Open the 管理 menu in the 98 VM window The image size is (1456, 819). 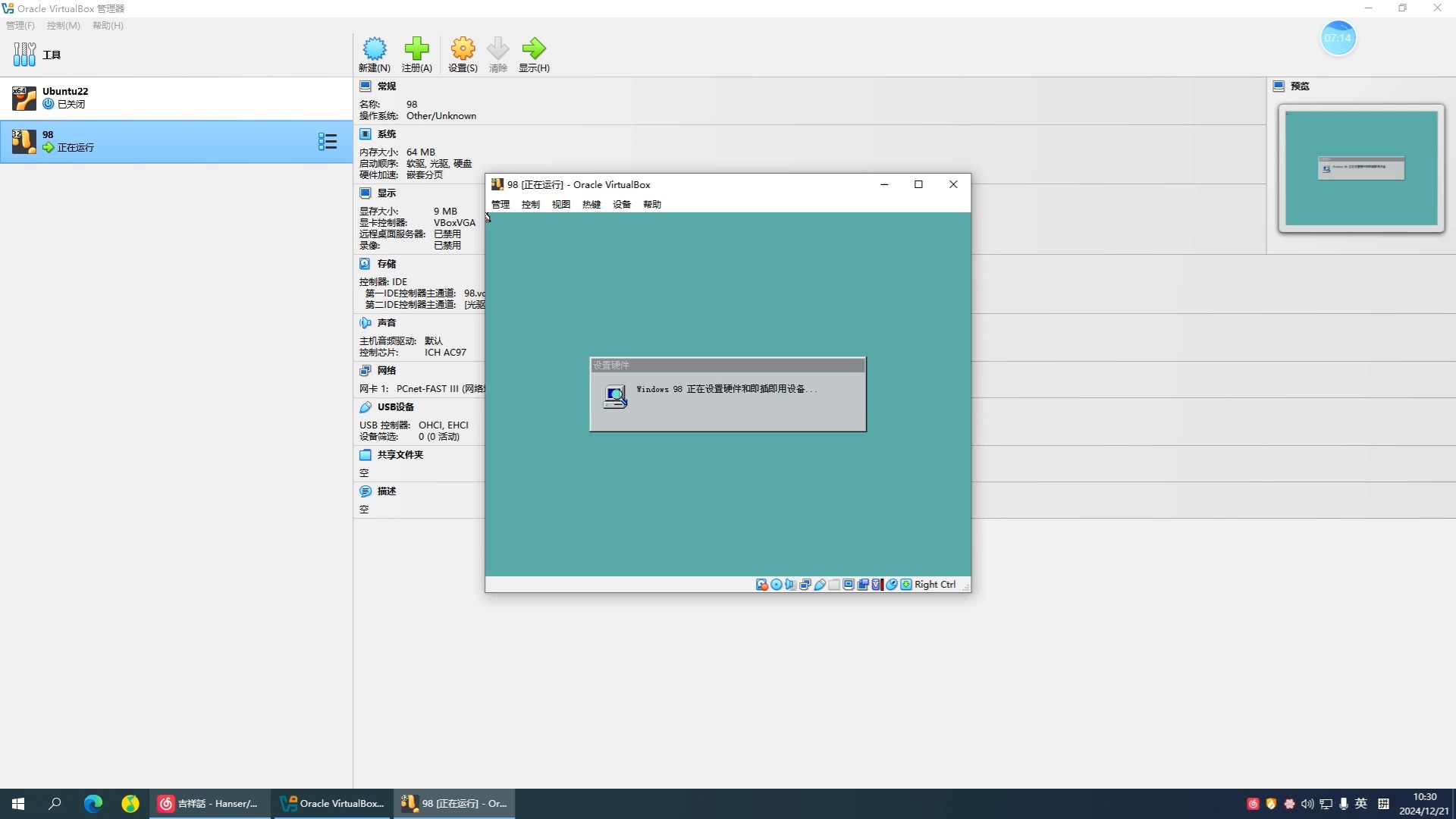click(x=500, y=205)
